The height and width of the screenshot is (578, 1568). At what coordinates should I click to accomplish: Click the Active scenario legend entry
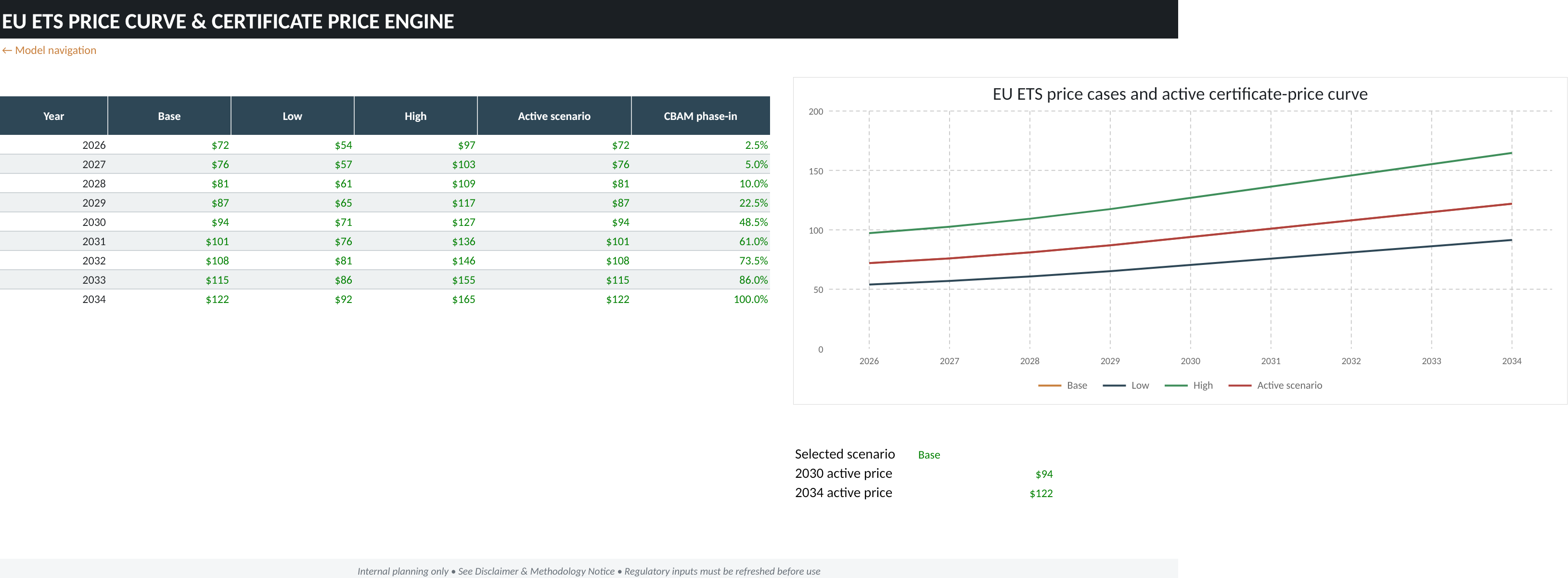(x=1275, y=385)
